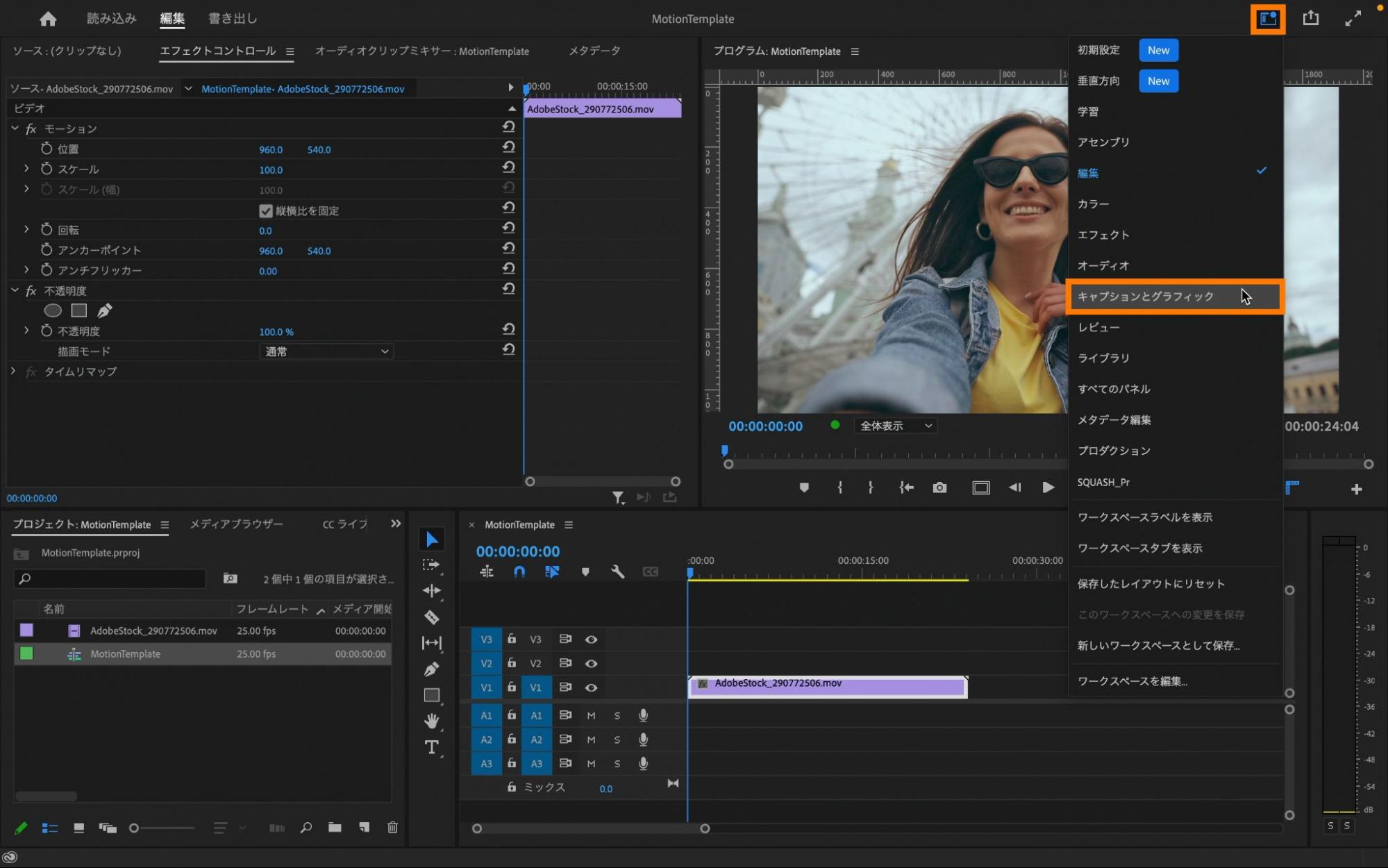Mute audio track A1
Screen dimensions: 1388x868
pos(591,715)
